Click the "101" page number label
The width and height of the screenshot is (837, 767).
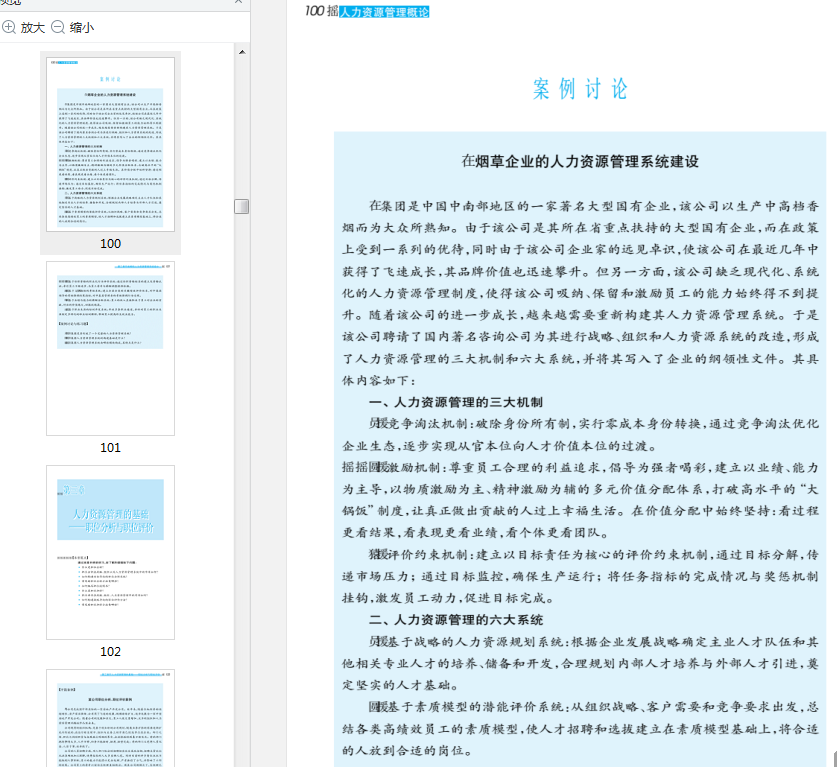click(110, 447)
